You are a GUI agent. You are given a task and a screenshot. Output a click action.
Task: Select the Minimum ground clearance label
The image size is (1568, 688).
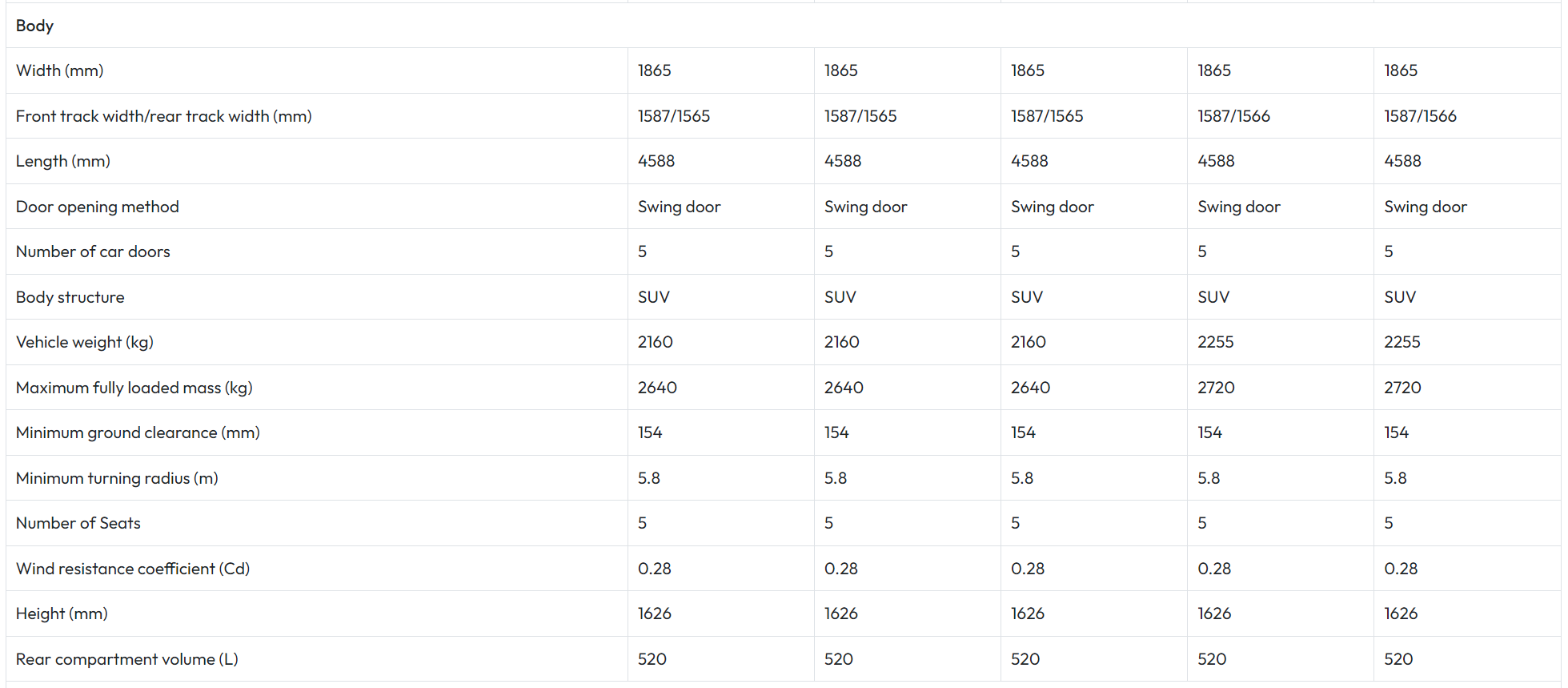138,433
